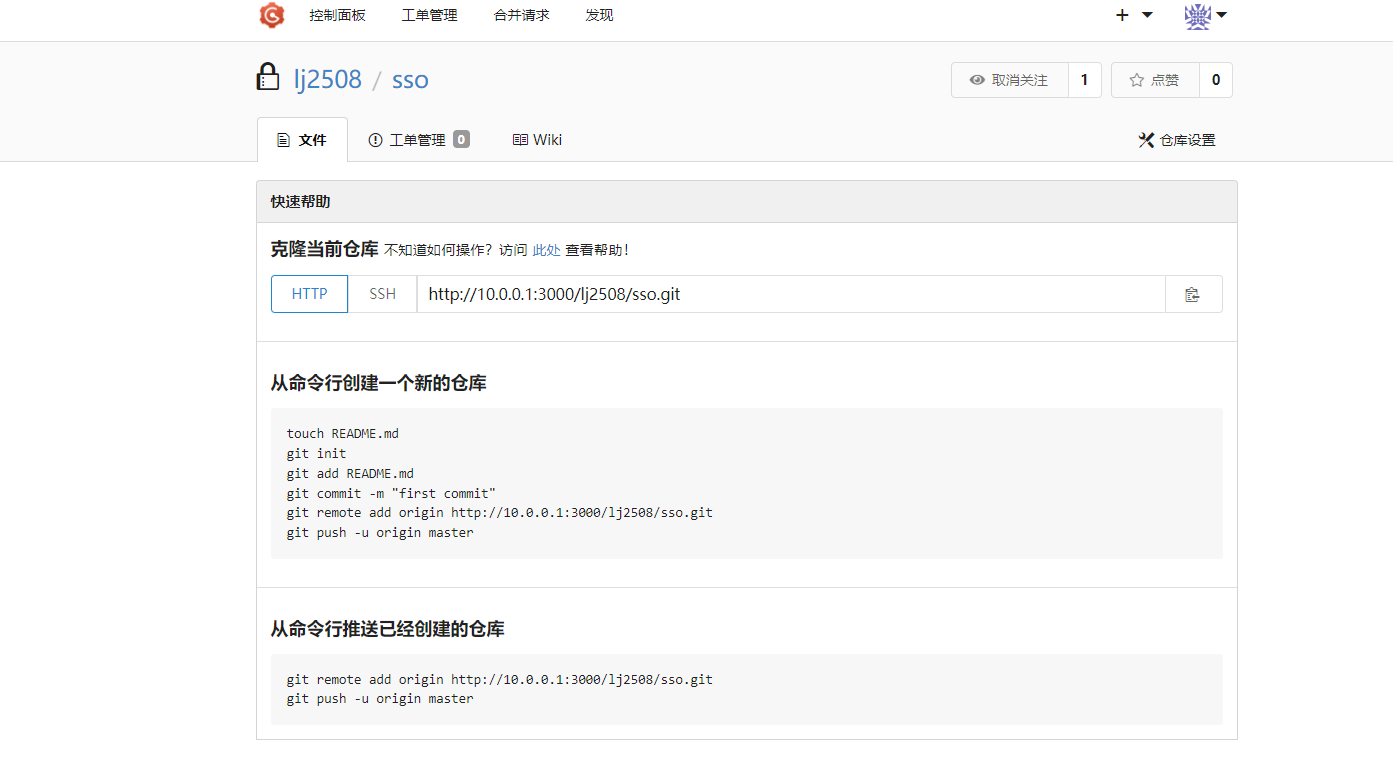Click the clone URL text field
The height and width of the screenshot is (768, 1393).
tap(790, 294)
